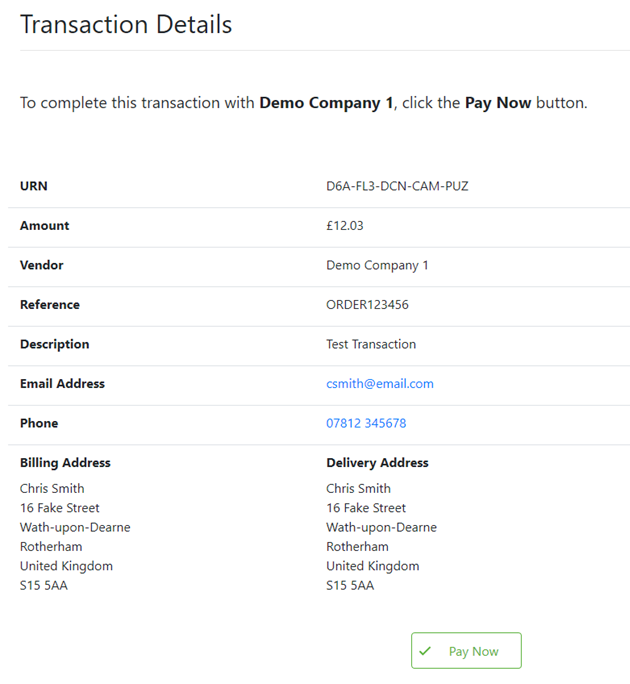Click bold Demo Company 1 in the instruction sentence
This screenshot has width=630, height=684.
326,103
